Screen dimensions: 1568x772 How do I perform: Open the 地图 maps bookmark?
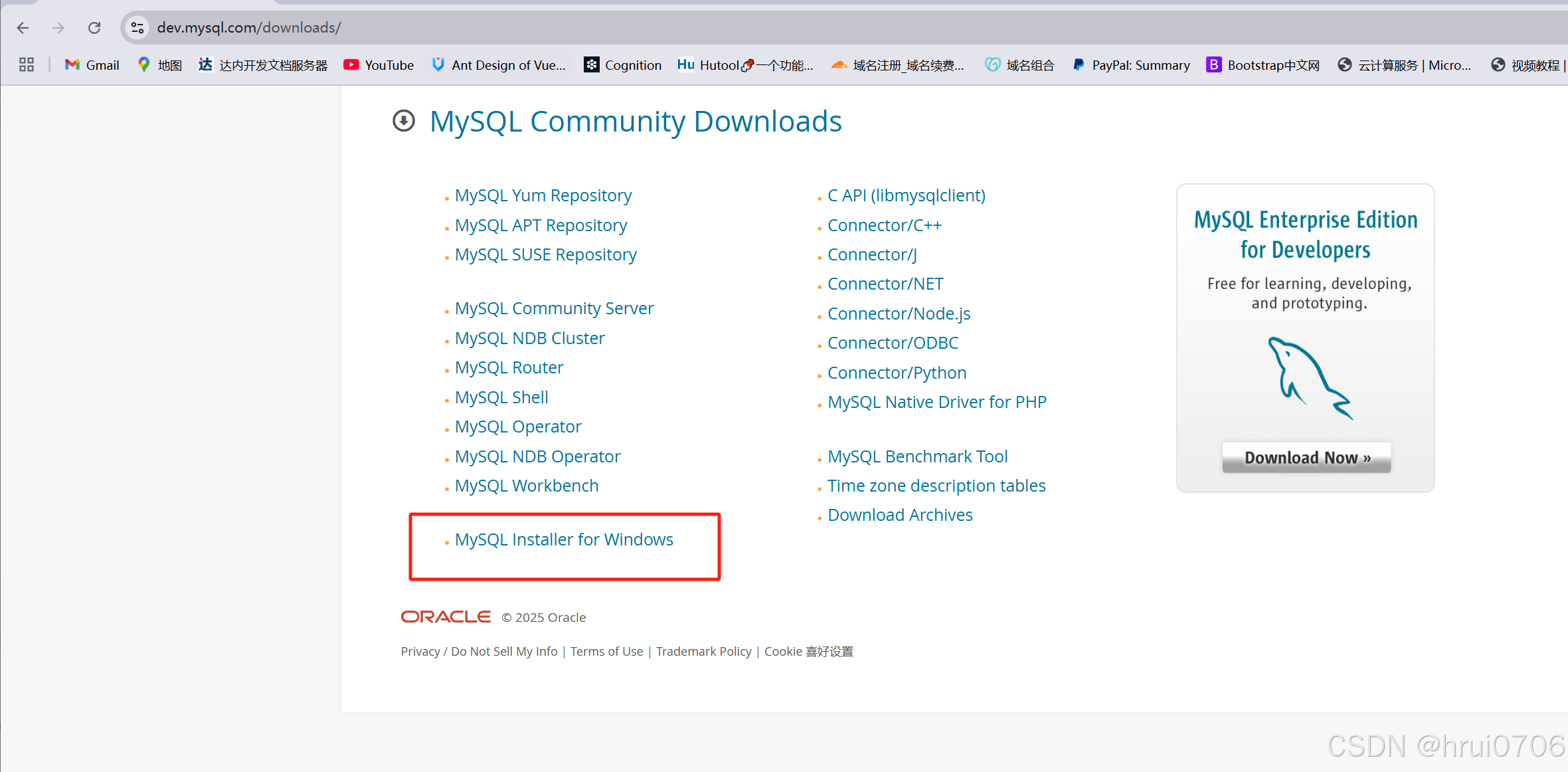(159, 64)
